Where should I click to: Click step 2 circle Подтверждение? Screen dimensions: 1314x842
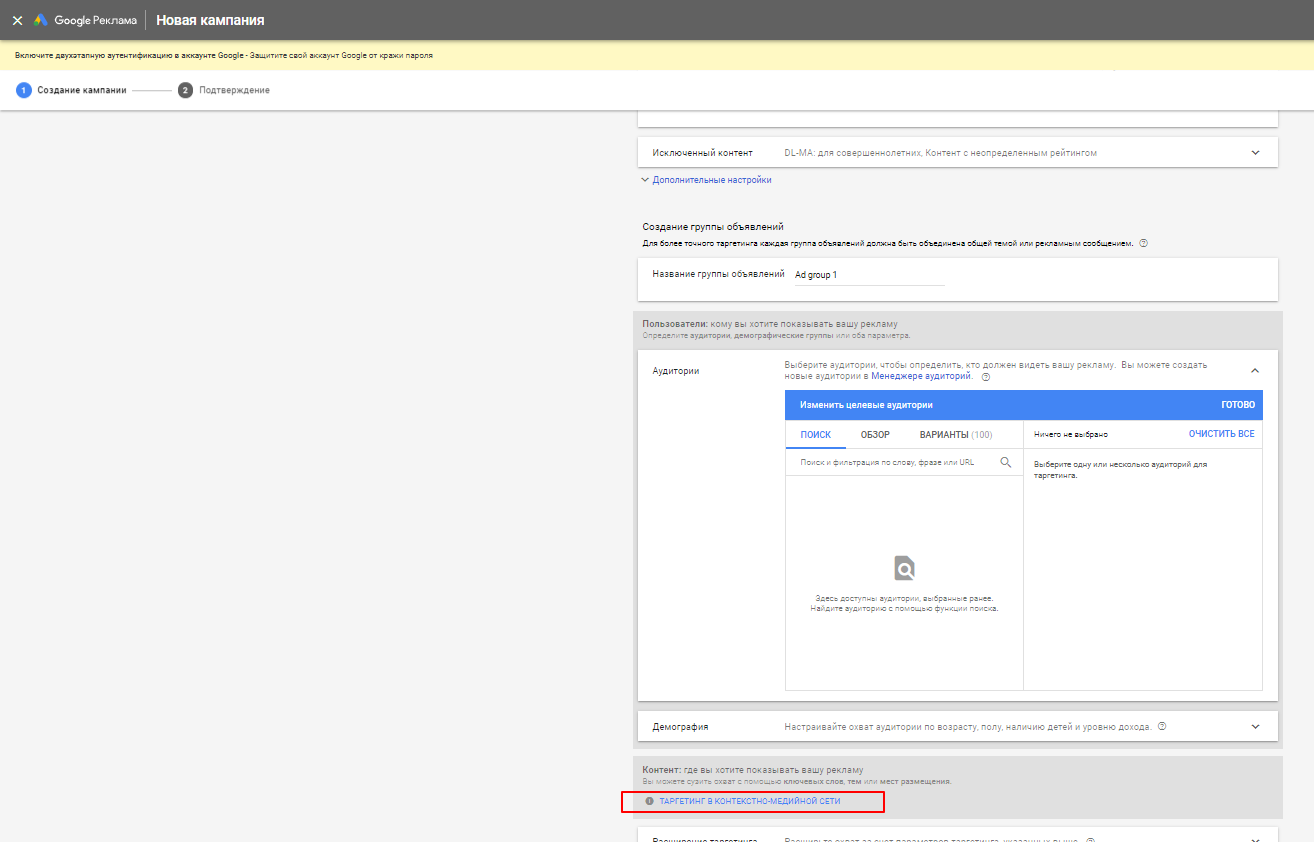(185, 90)
